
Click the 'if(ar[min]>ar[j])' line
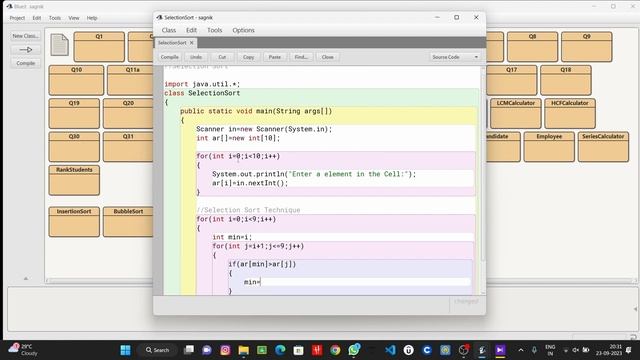[262, 264]
